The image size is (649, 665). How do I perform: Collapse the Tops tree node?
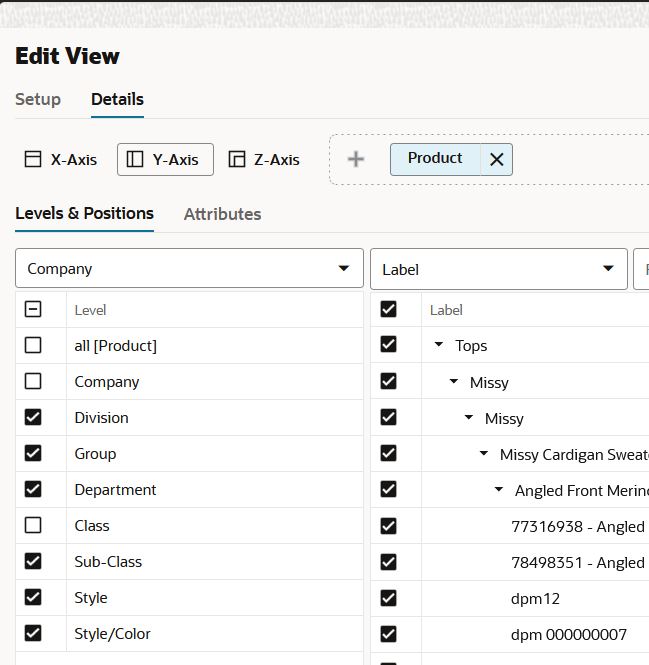tap(439, 344)
